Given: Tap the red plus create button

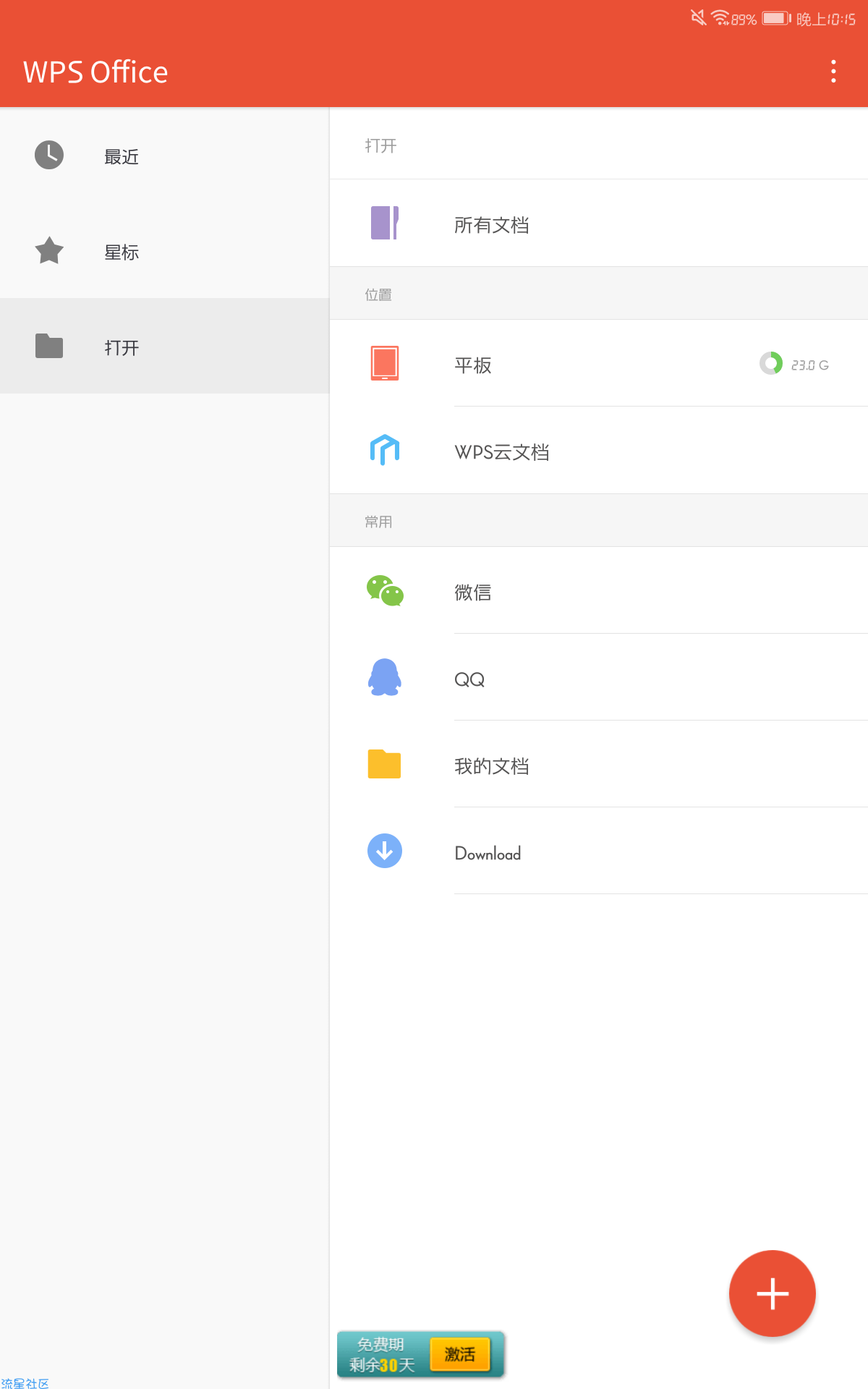Looking at the screenshot, I should tap(773, 1294).
